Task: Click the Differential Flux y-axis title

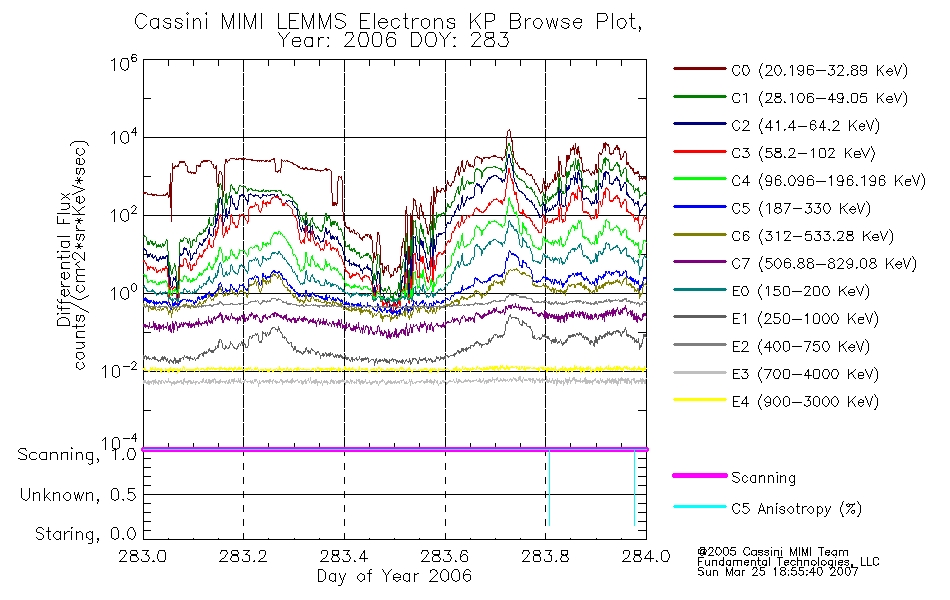Action: (x=64, y=259)
